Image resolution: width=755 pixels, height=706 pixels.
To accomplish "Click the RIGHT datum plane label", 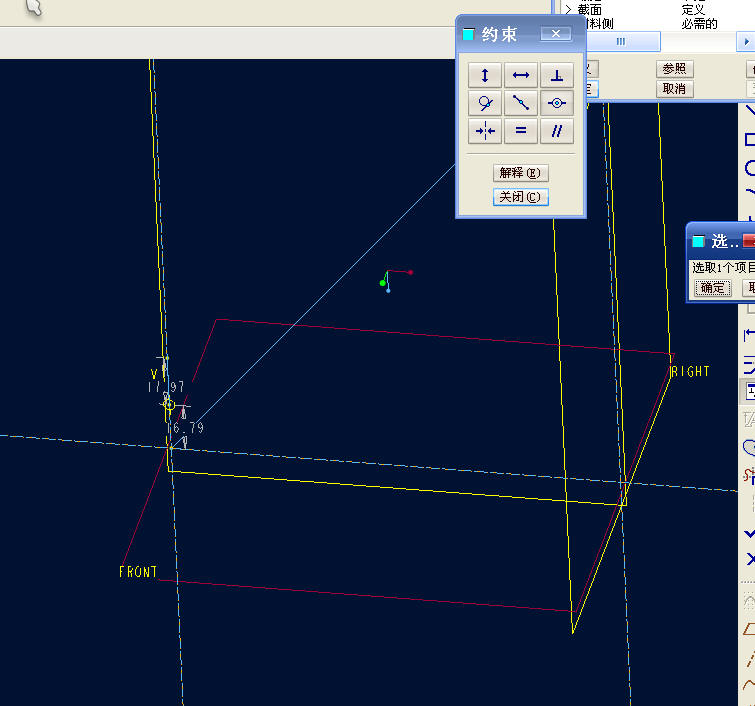I will click(690, 371).
